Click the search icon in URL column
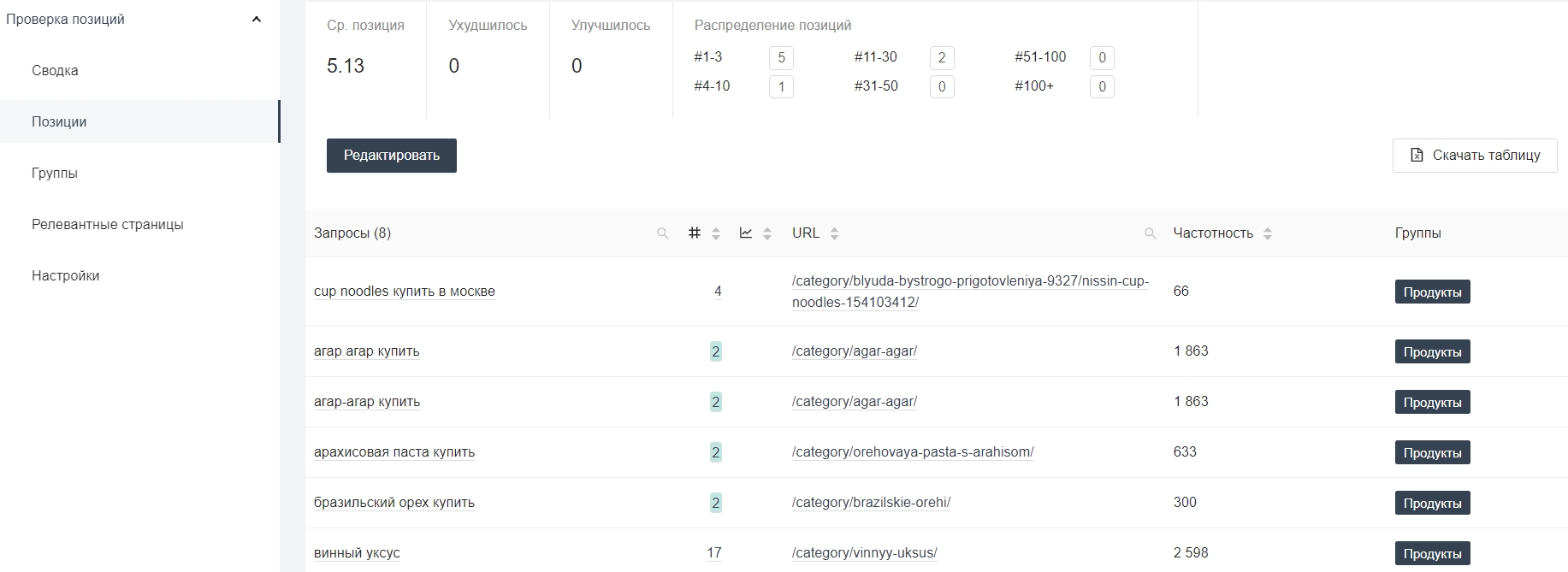Viewport: 1568px width, 572px height. (x=1150, y=233)
